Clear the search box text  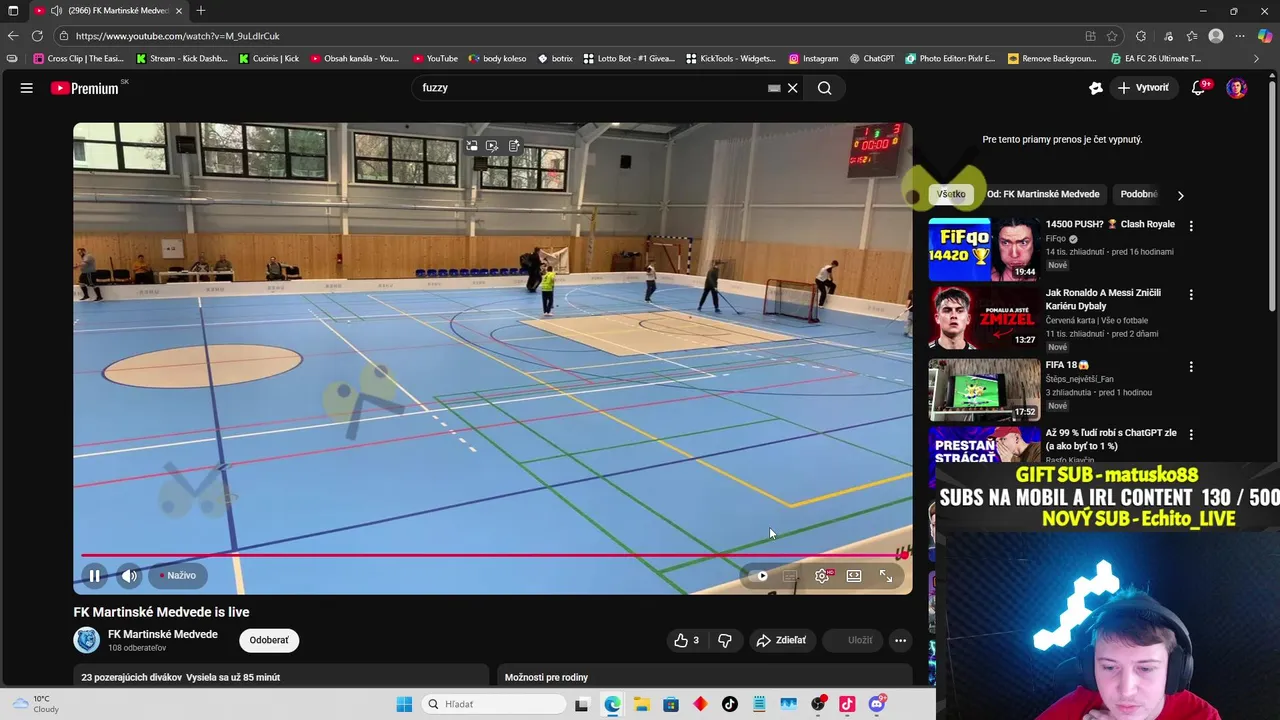click(x=792, y=88)
